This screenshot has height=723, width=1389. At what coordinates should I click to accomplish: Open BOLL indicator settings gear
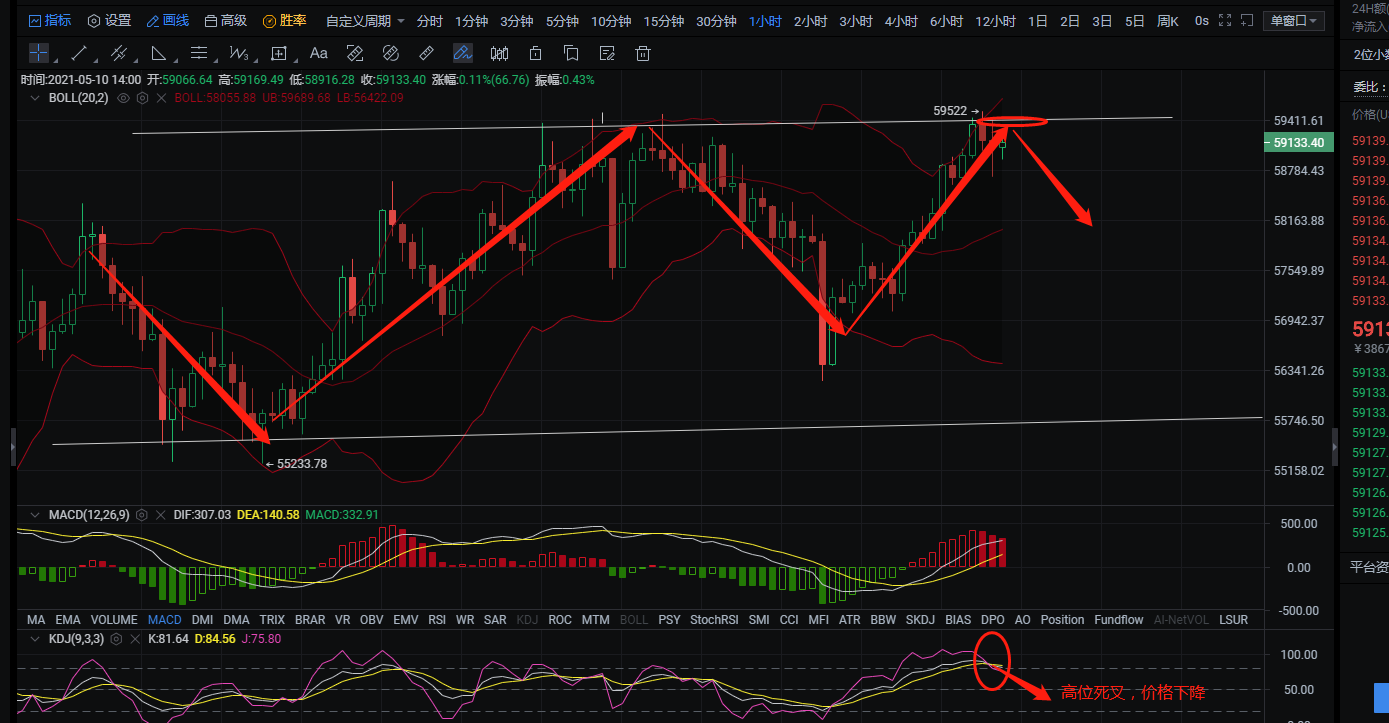point(143,98)
